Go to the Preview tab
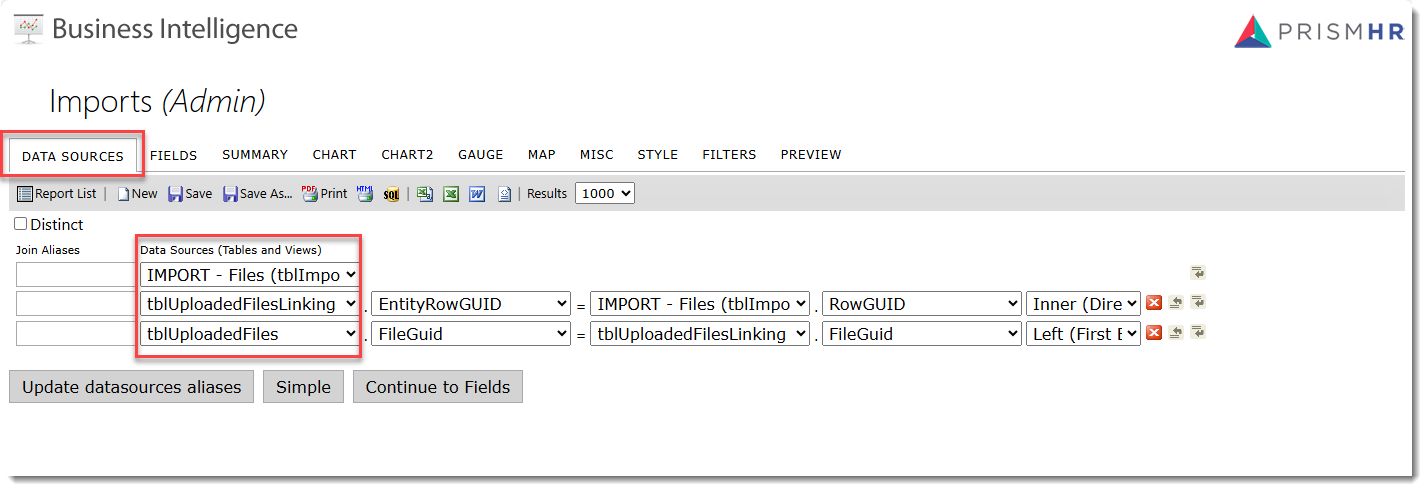This screenshot has height=491, width=1427. (x=810, y=155)
